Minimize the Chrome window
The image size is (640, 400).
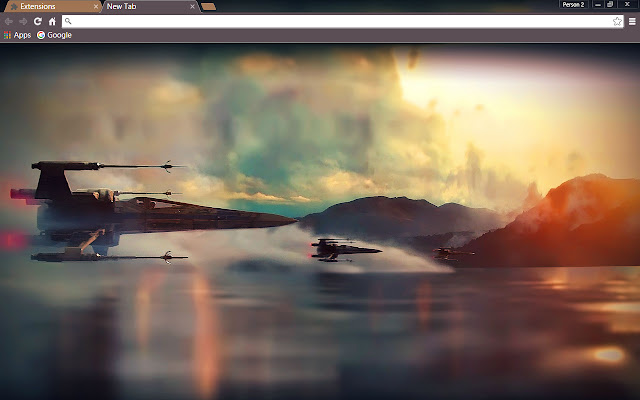598,4
